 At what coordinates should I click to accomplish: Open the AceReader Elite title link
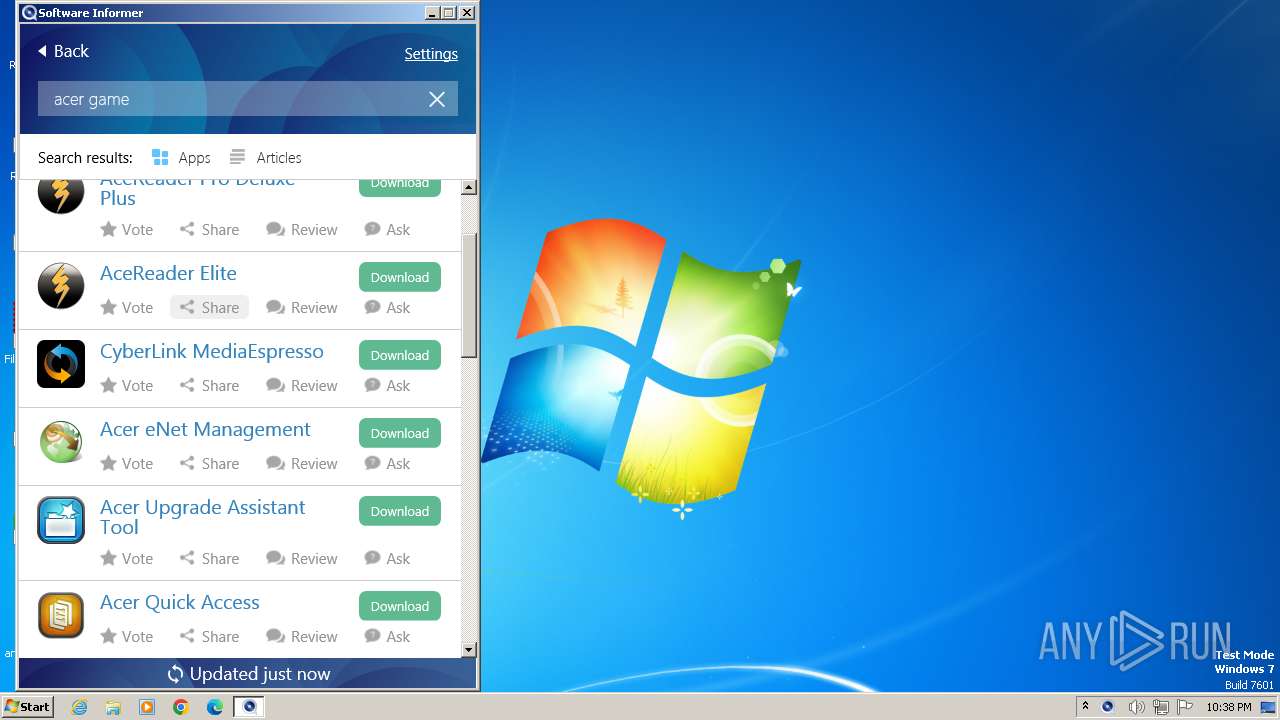[168, 273]
